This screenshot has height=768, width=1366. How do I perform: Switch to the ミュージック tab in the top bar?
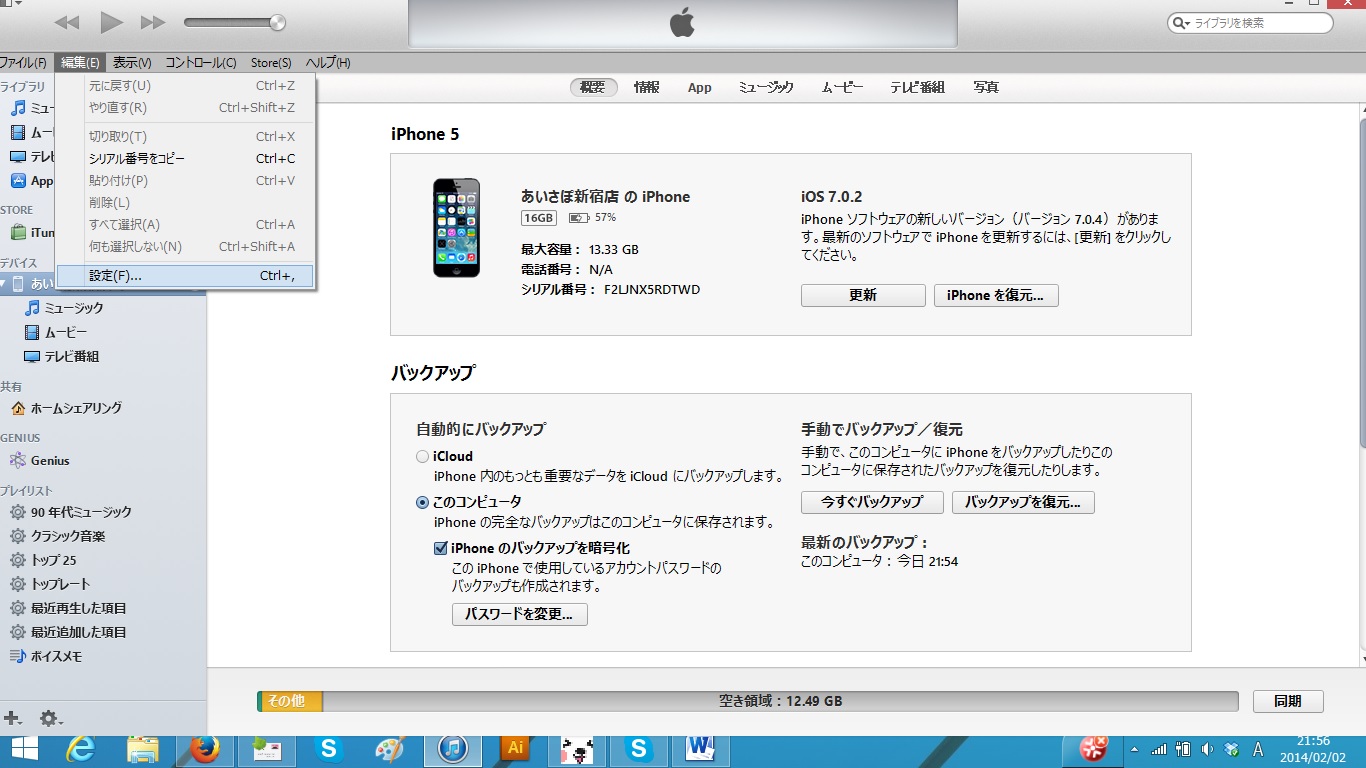pyautogui.click(x=766, y=87)
